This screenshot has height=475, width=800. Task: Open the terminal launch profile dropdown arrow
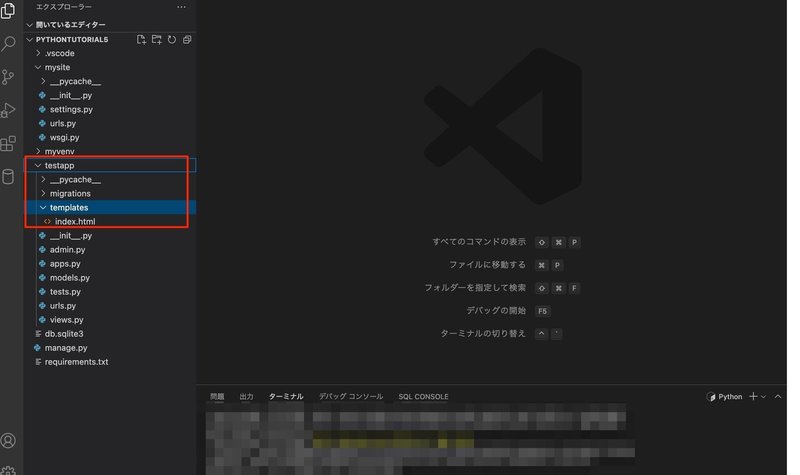[763, 396]
